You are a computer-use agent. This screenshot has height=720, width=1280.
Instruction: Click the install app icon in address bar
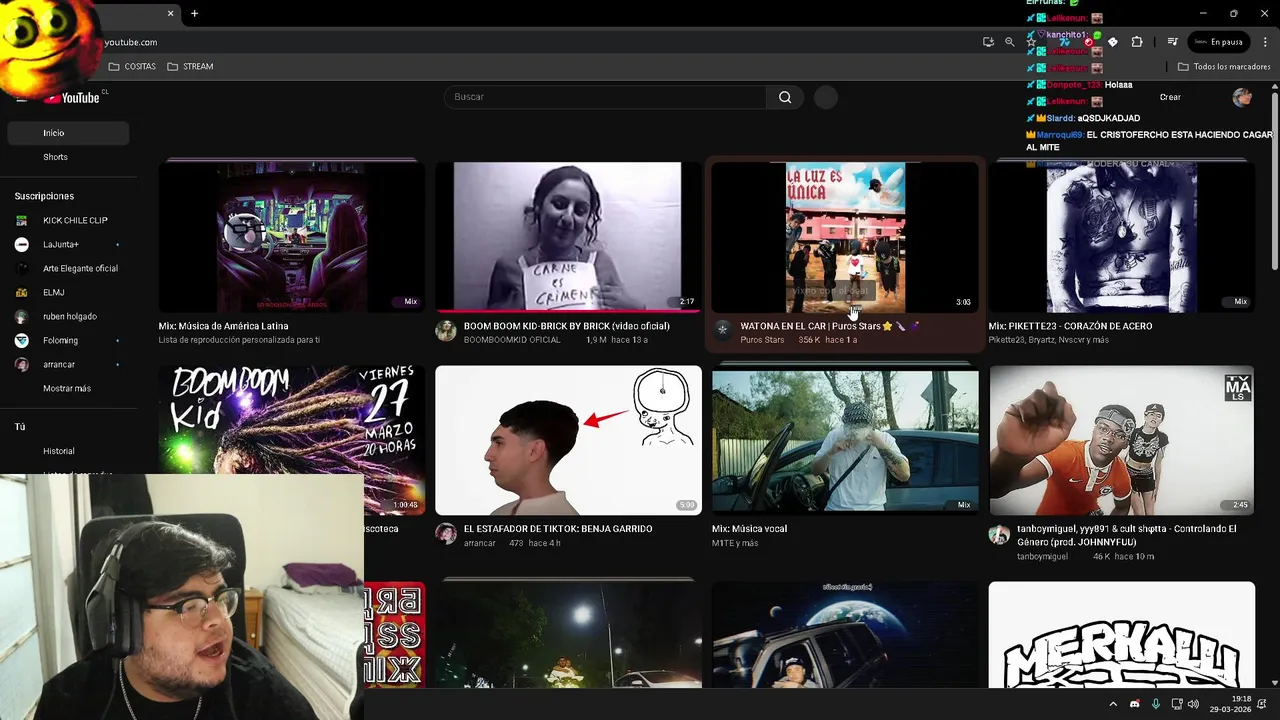988,42
